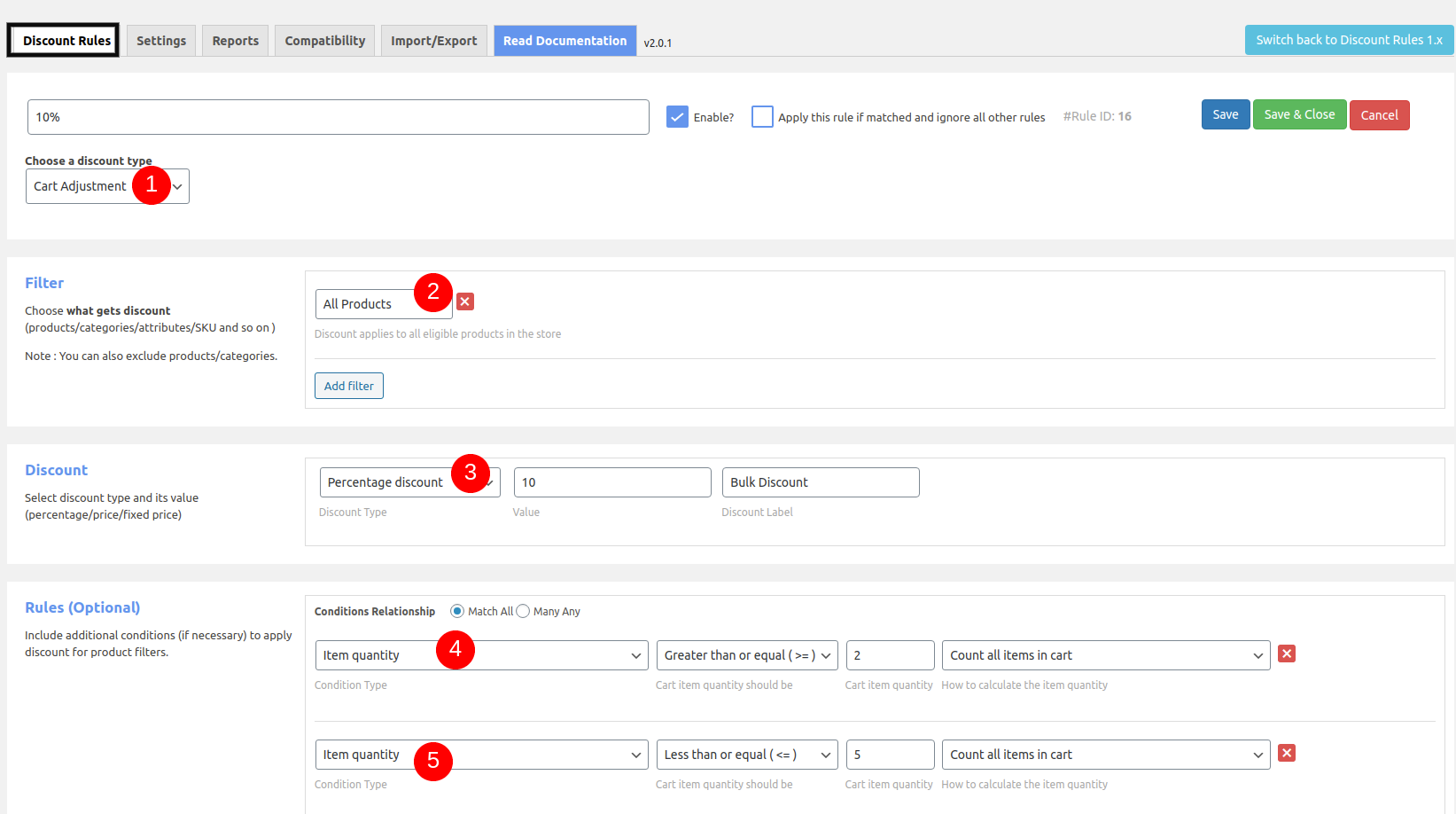
Task: Select the Many Any radio button
Action: coord(523,611)
